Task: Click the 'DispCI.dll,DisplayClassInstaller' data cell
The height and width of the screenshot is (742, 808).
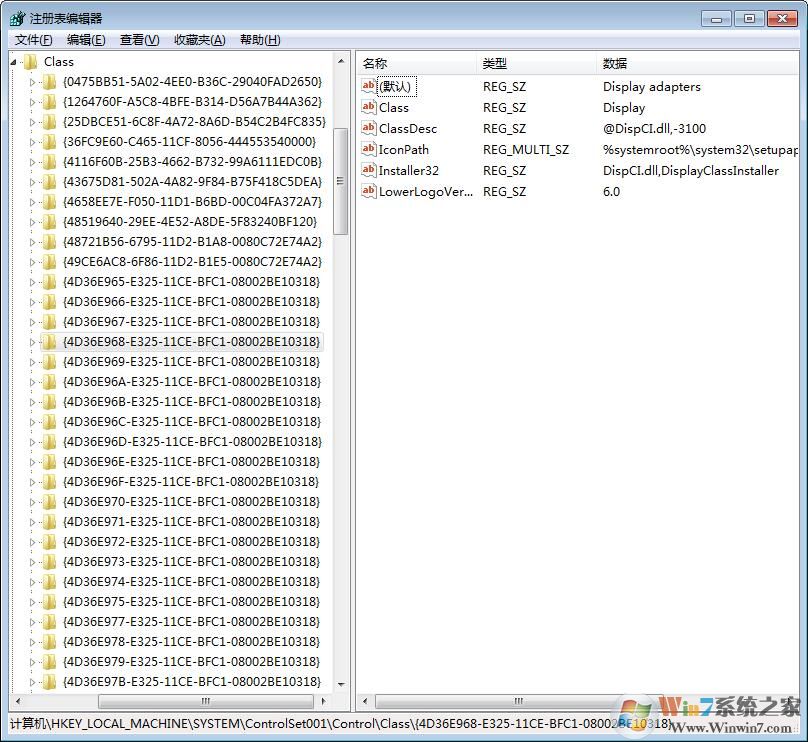Action: click(691, 171)
